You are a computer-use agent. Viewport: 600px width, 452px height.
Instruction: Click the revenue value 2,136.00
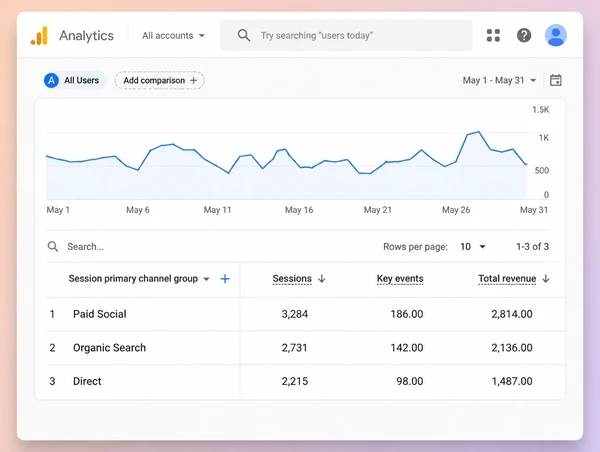tap(512, 348)
